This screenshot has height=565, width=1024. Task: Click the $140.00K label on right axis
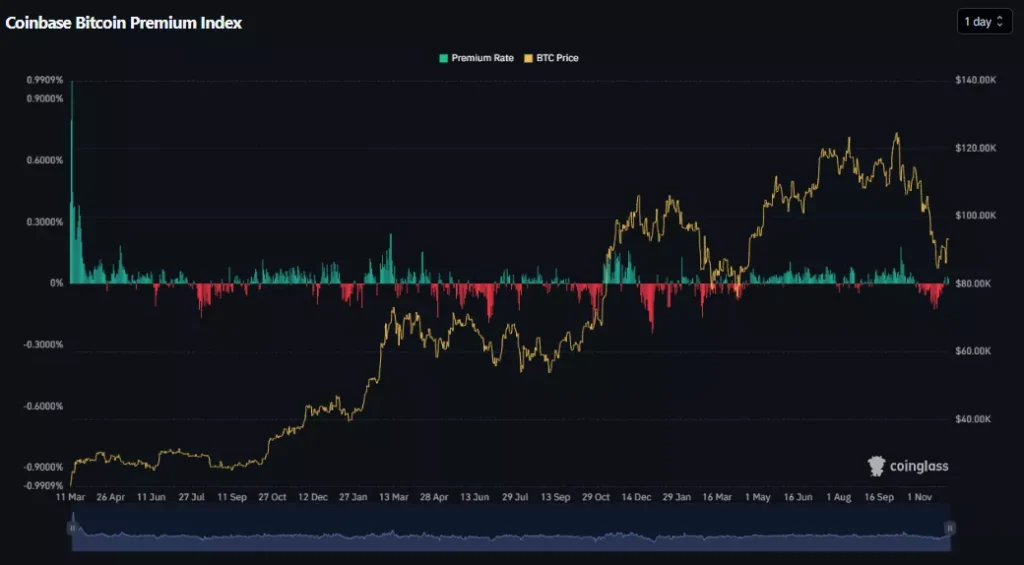(976, 80)
